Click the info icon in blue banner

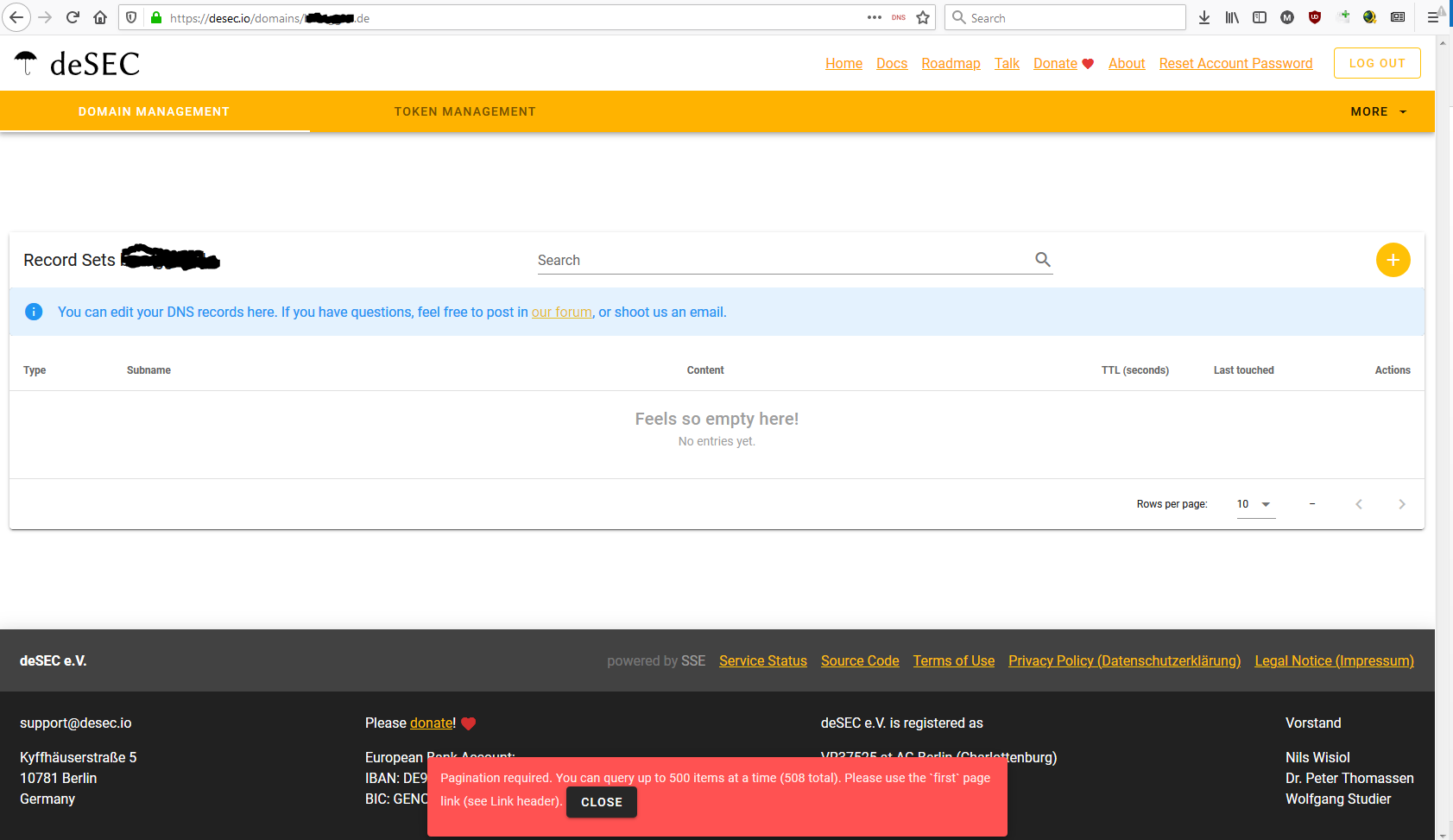(x=34, y=312)
